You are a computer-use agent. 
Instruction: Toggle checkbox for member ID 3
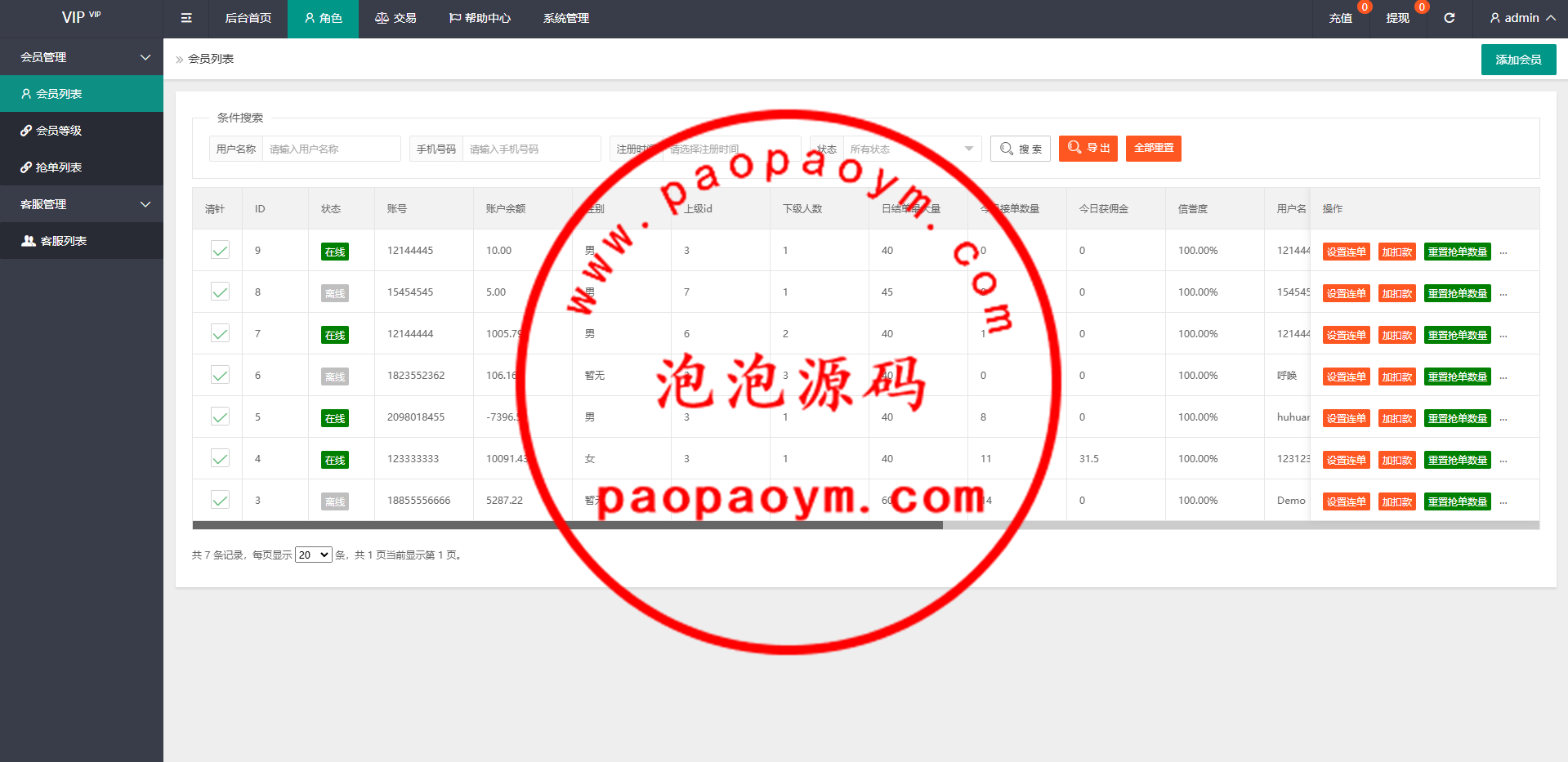(220, 501)
